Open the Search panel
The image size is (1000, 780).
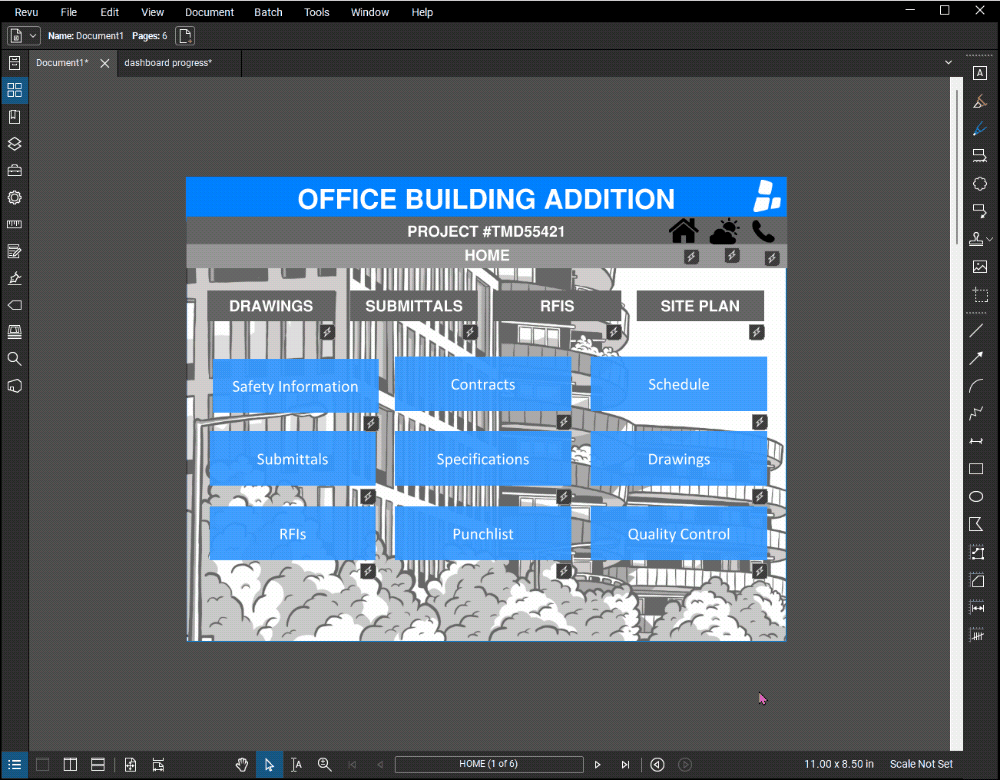14,358
